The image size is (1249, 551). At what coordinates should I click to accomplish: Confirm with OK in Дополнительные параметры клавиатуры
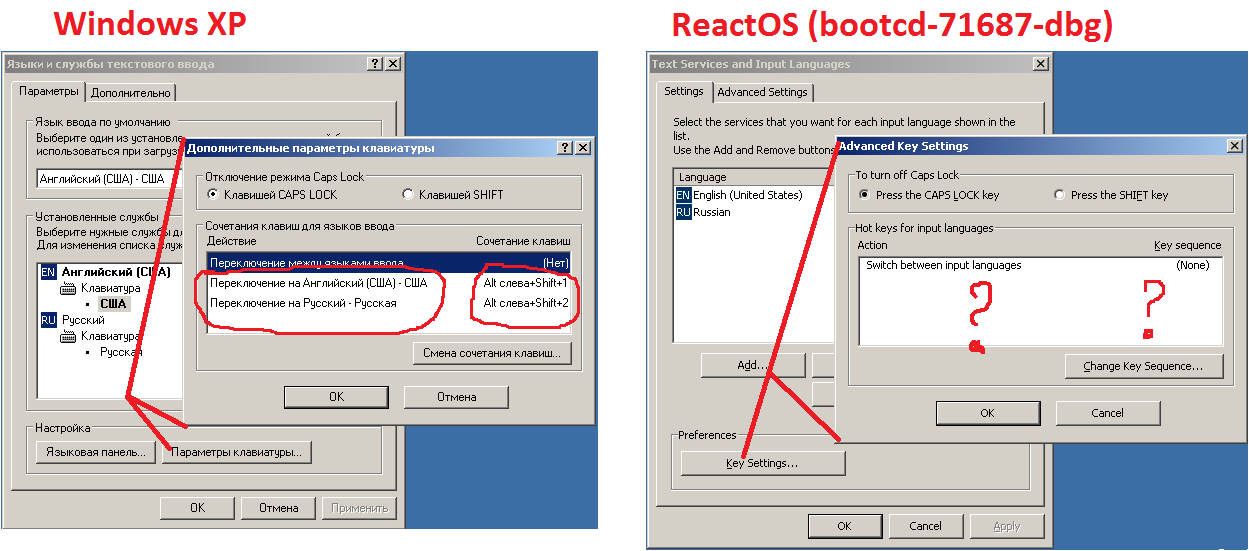(x=336, y=397)
